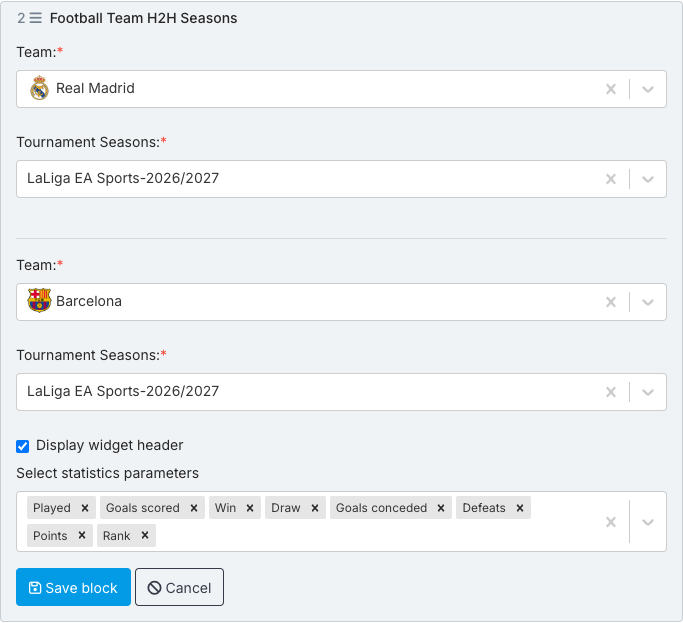
Task: Click the Display widget header label
Action: tap(109, 445)
